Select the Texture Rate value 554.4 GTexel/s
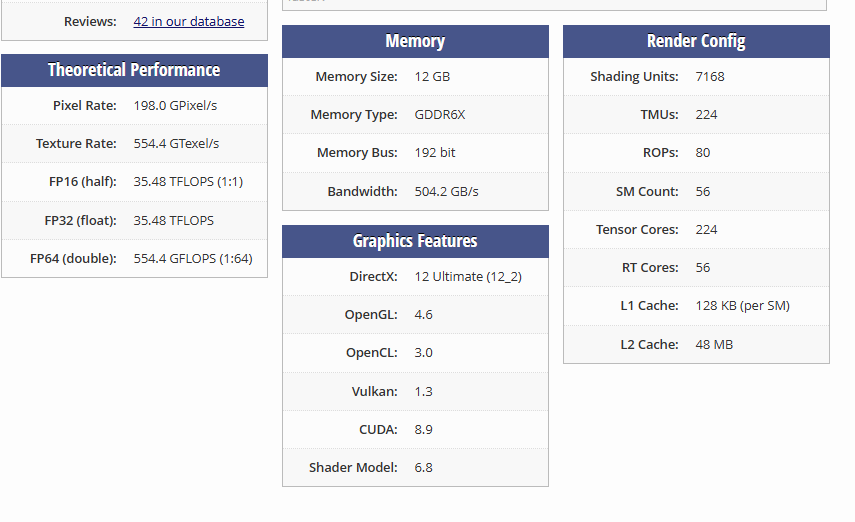 click(x=176, y=143)
